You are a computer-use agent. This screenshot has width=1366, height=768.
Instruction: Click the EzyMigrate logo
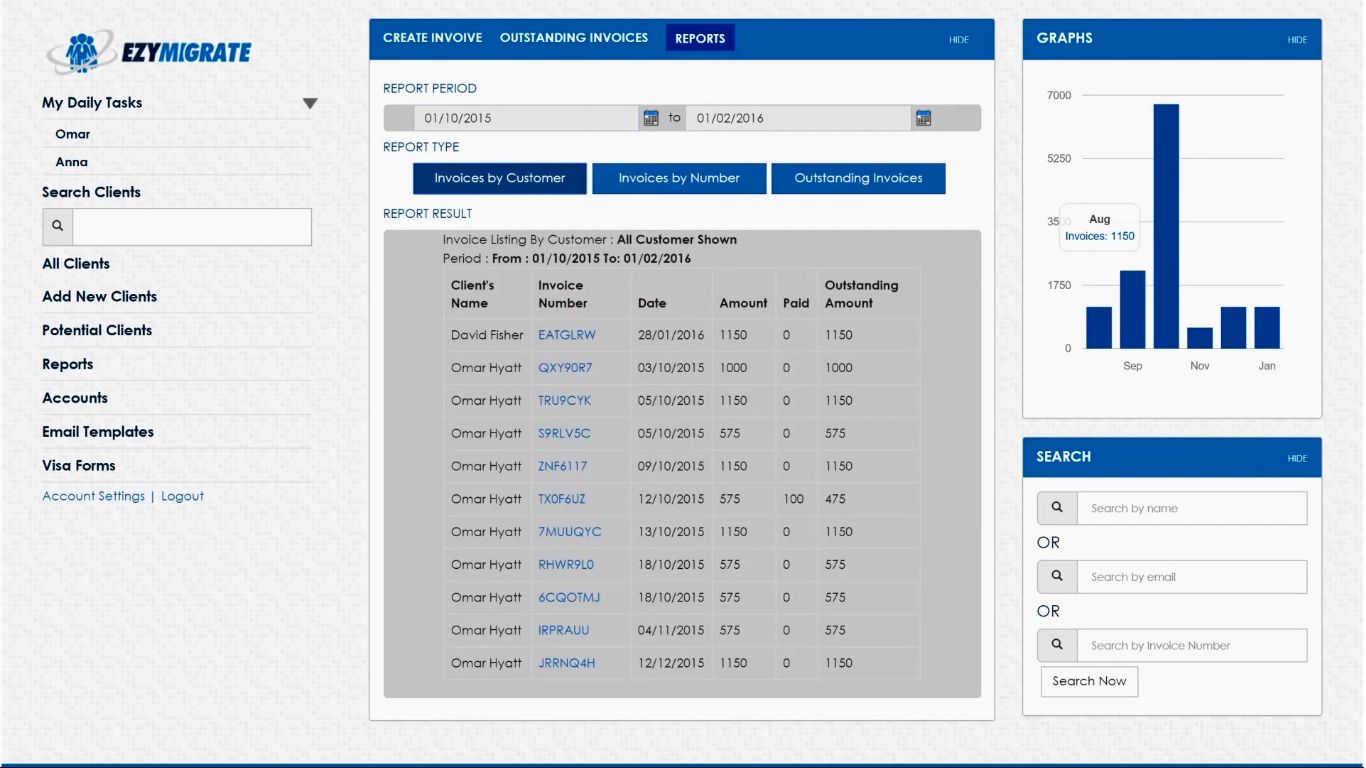click(x=149, y=52)
